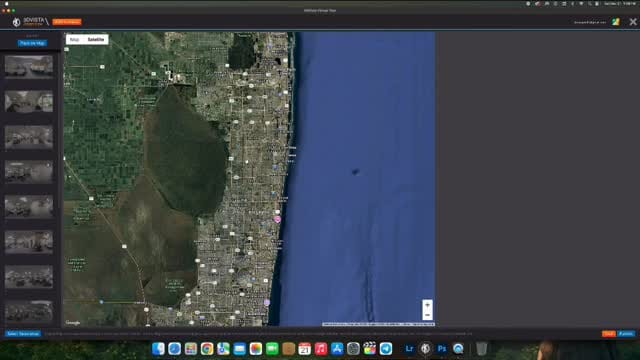640x360 pixels.
Task: Open 3DVista app icon in the dock
Action: [x=425, y=349]
